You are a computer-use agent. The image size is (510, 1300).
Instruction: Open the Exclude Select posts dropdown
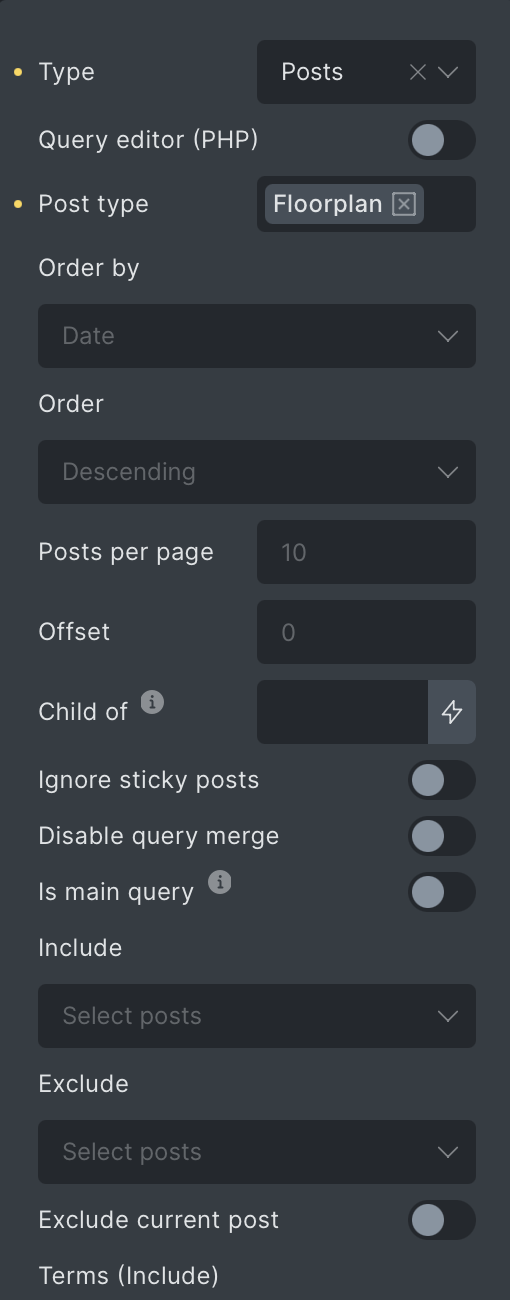click(x=257, y=1152)
